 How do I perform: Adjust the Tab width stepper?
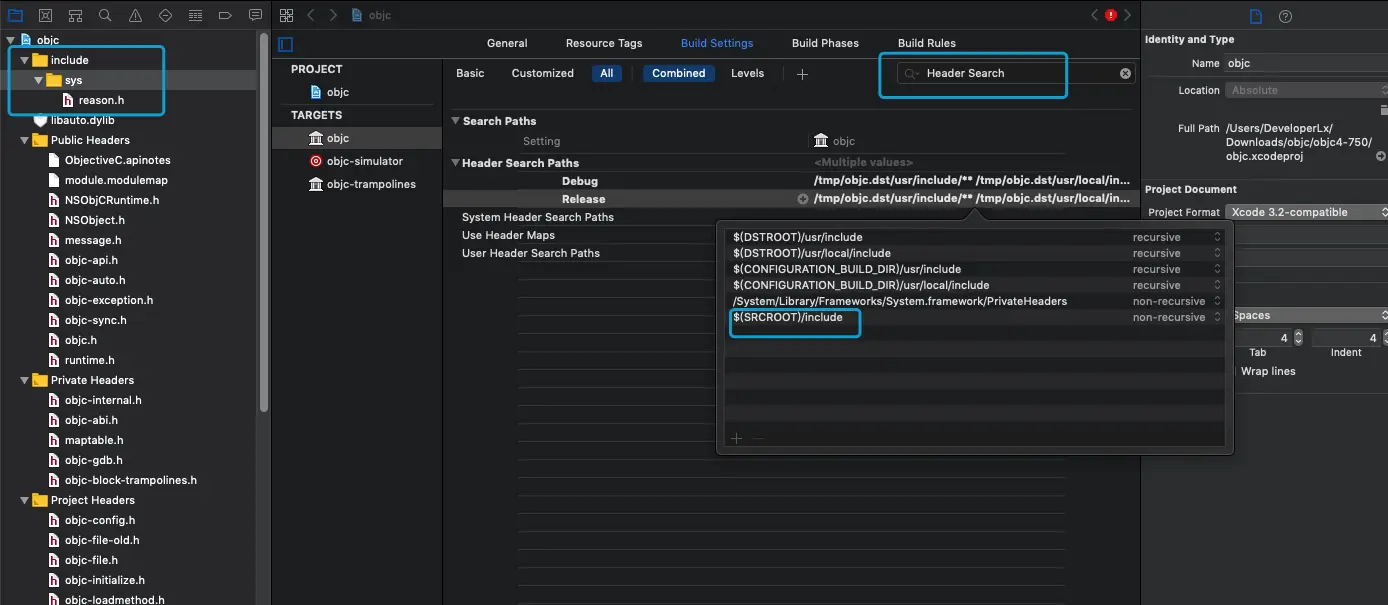[1298, 338]
